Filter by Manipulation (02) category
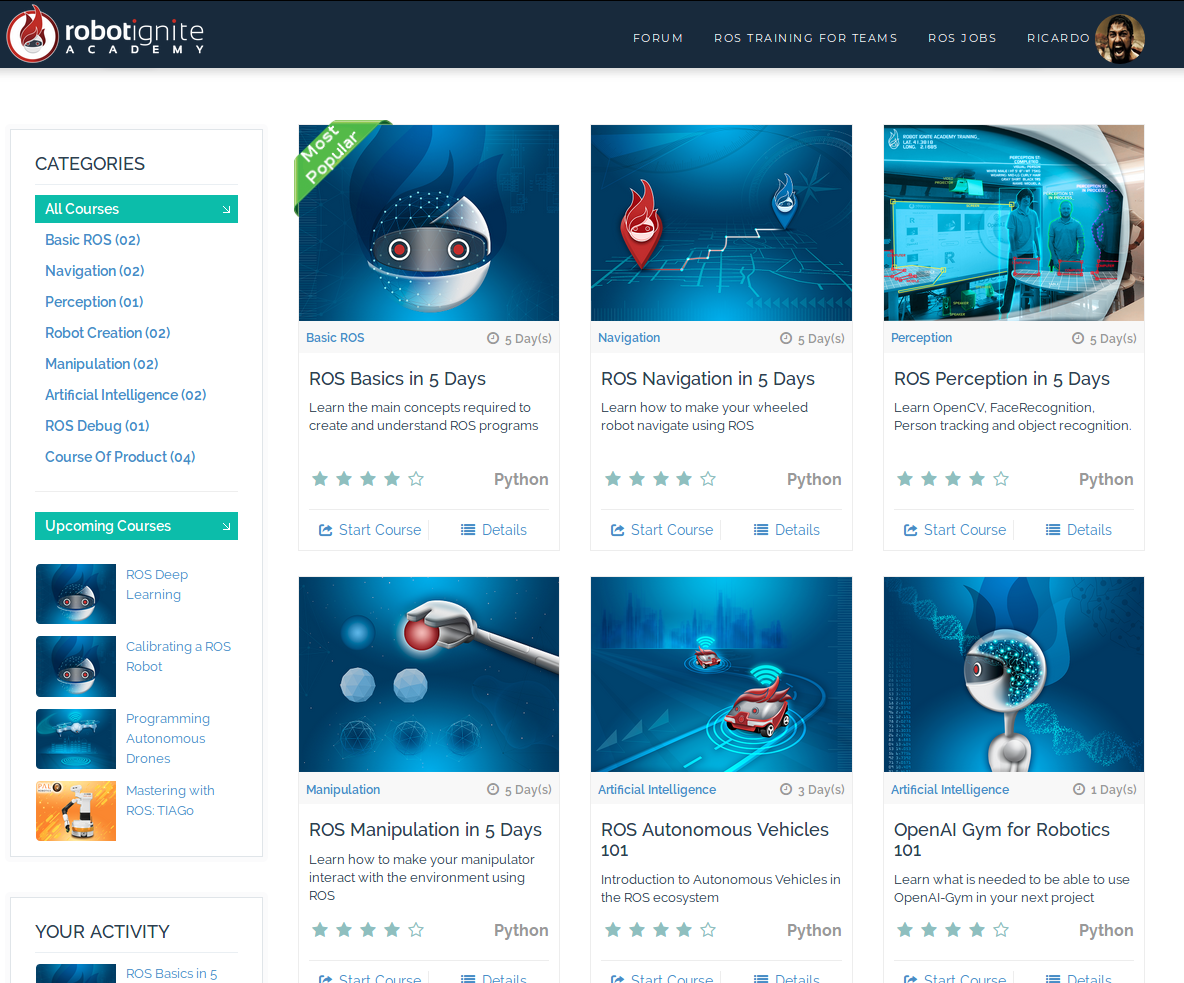 (x=102, y=364)
